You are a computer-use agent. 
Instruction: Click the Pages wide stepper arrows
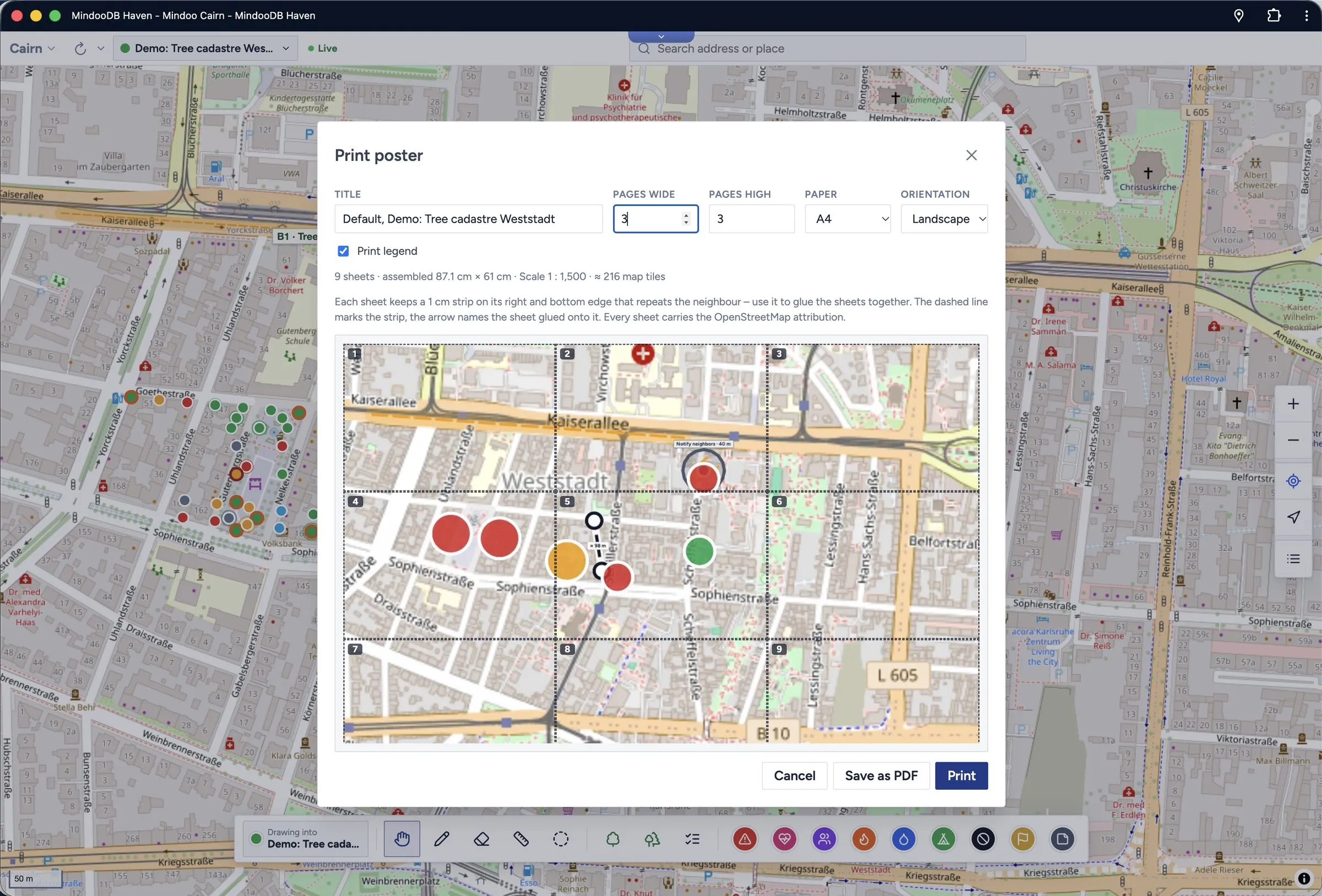pos(686,219)
